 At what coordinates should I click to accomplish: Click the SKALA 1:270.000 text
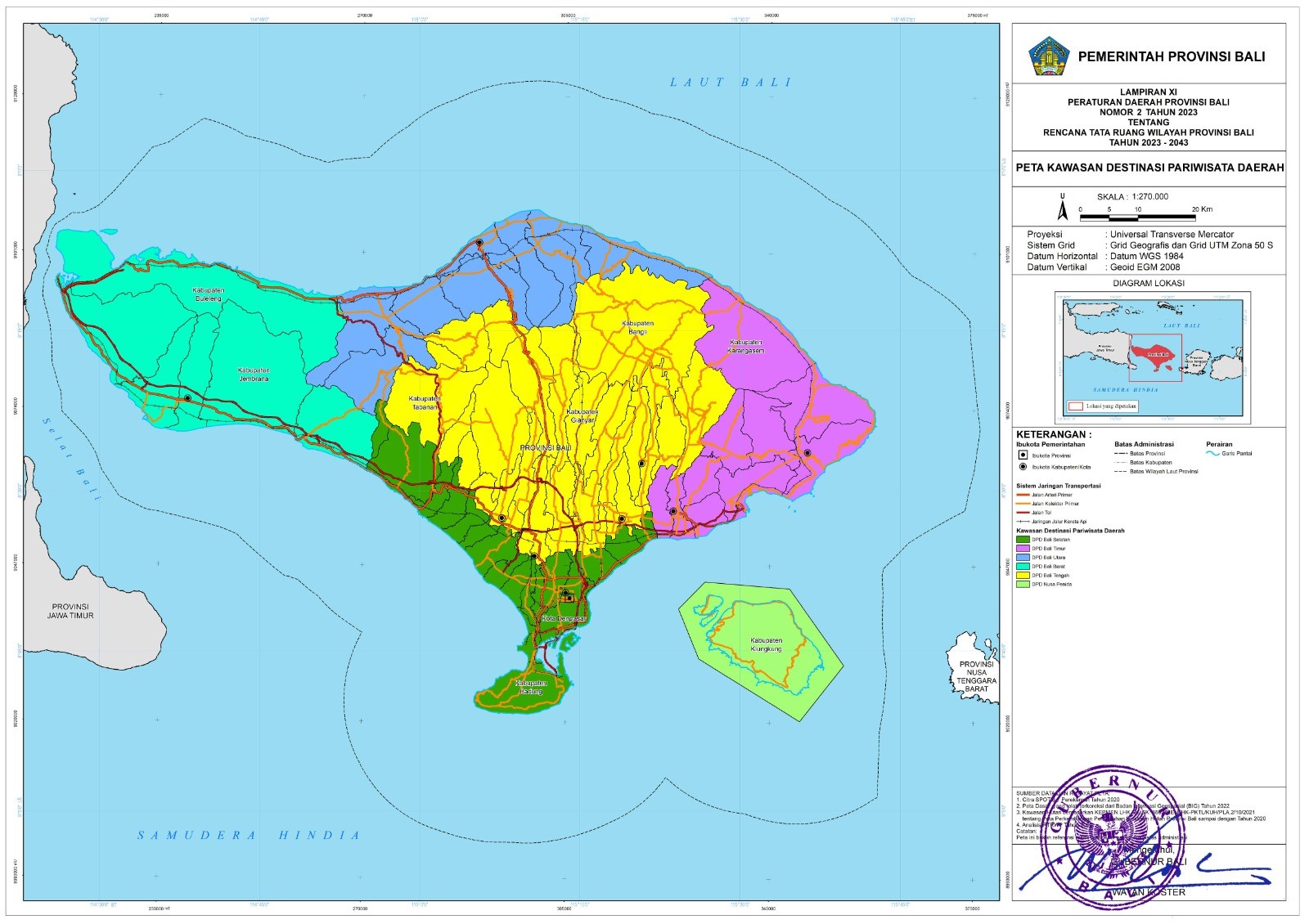tap(1132, 196)
